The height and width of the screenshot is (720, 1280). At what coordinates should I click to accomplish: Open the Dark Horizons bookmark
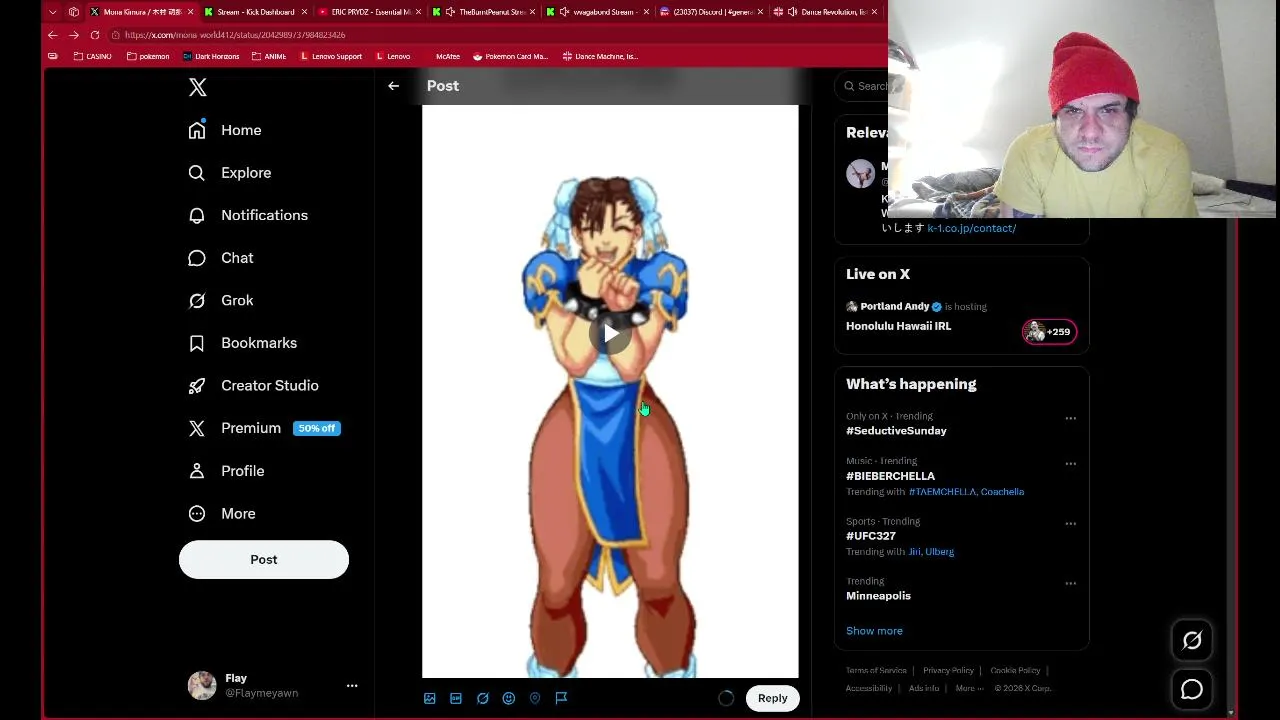[211, 57]
